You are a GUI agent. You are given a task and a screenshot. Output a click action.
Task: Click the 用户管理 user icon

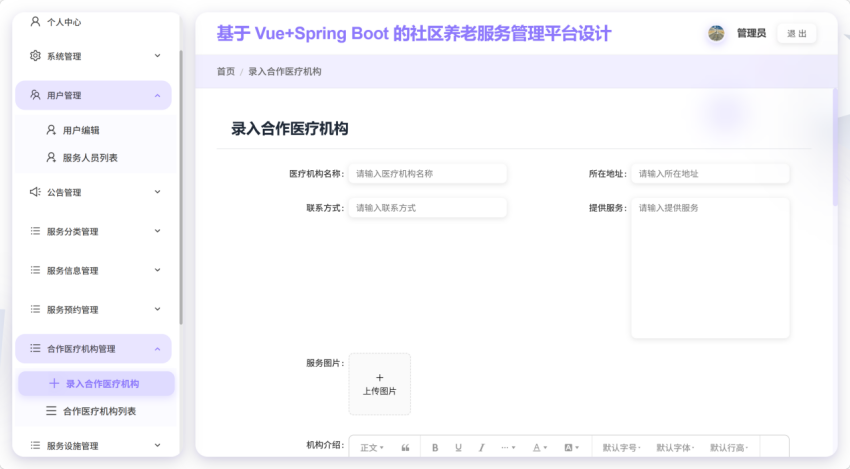[35, 95]
